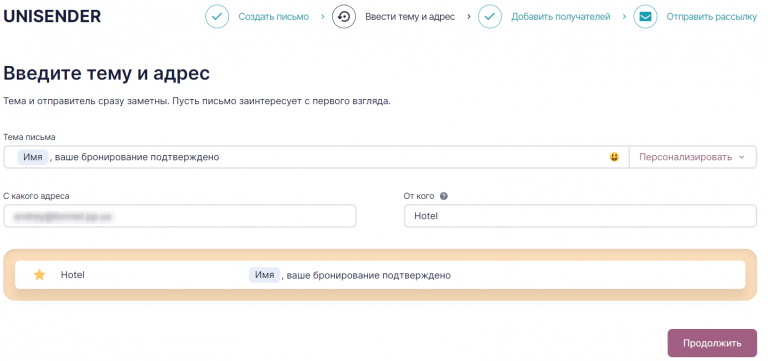Click the checkmark icon beside Создать письмо
This screenshot has height=361, width=768.
(x=217, y=17)
